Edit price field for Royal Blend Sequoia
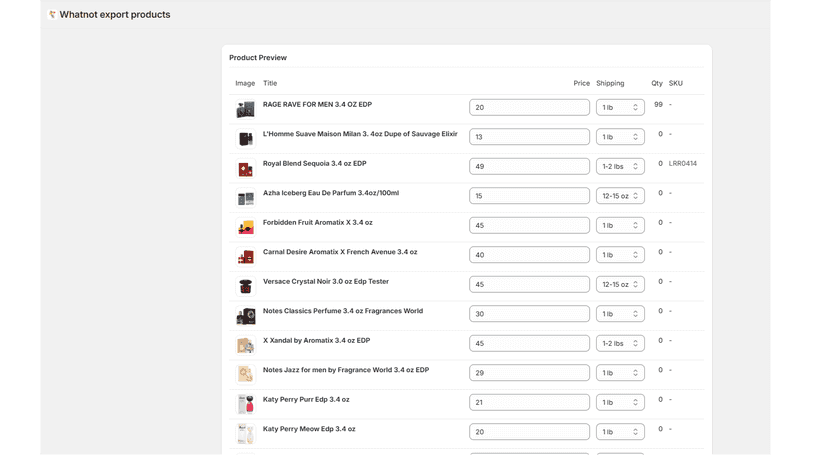 coord(529,166)
